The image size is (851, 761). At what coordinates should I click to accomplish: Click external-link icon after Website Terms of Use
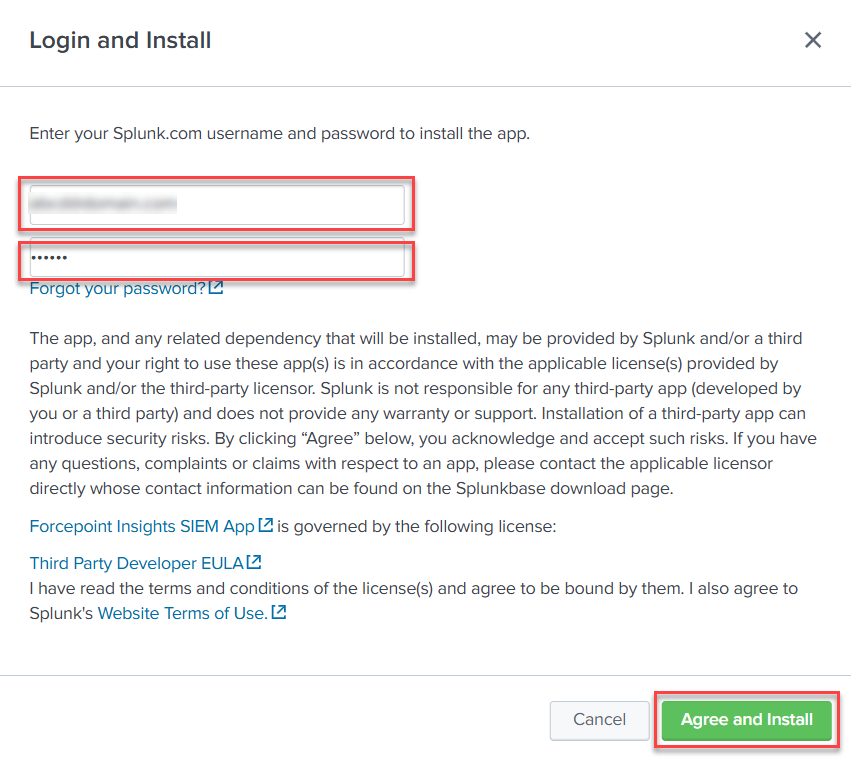(x=279, y=613)
